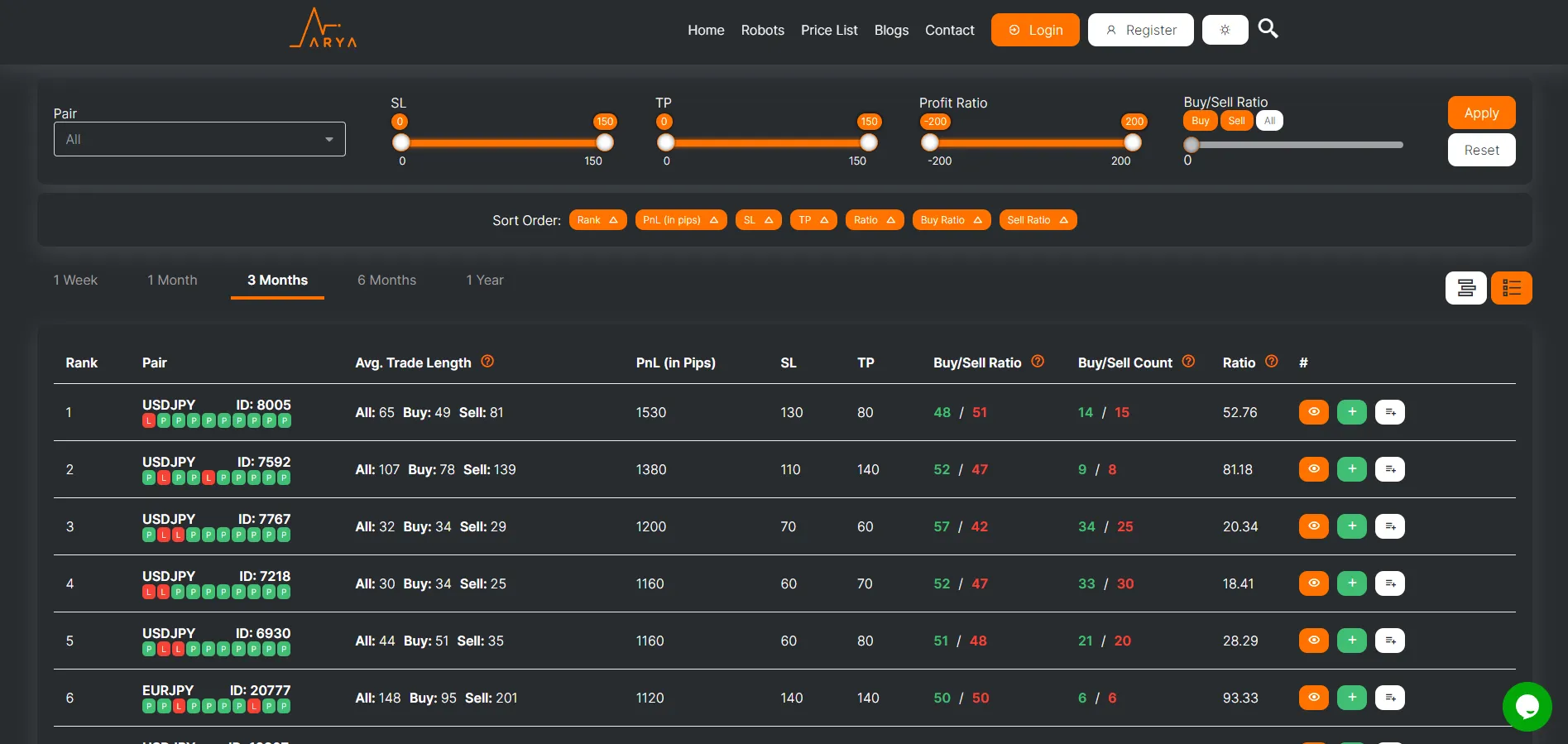This screenshot has width=1568, height=744.
Task: Select the Sell ratio filter option
Action: coord(1236,121)
